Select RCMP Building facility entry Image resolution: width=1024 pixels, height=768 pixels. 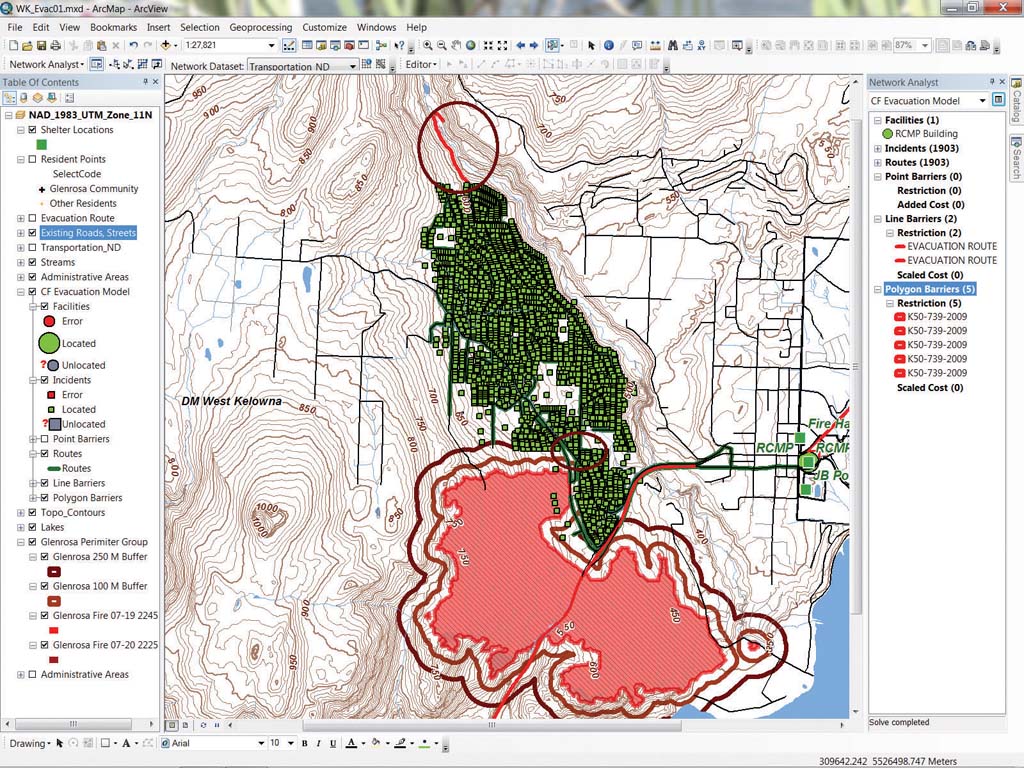point(926,134)
